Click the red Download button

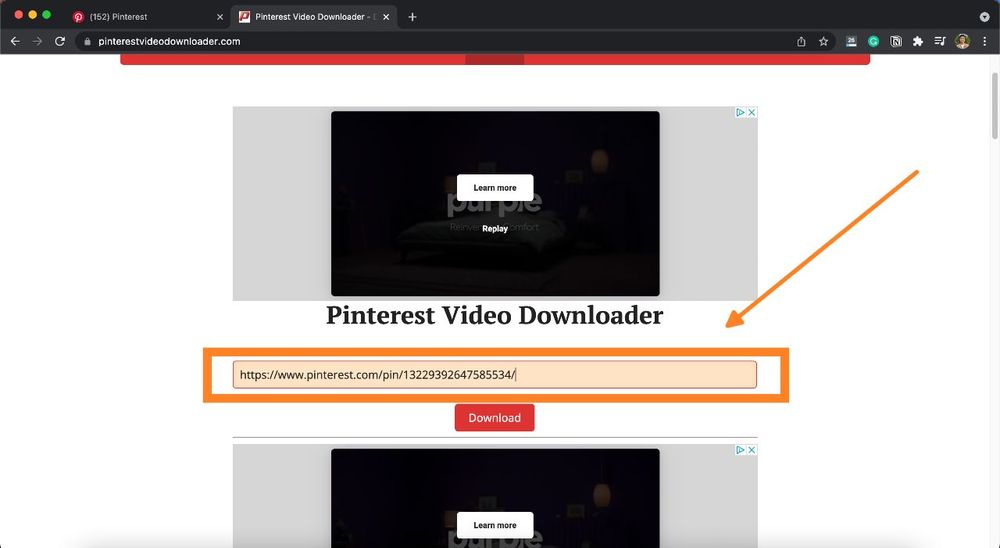tap(494, 418)
